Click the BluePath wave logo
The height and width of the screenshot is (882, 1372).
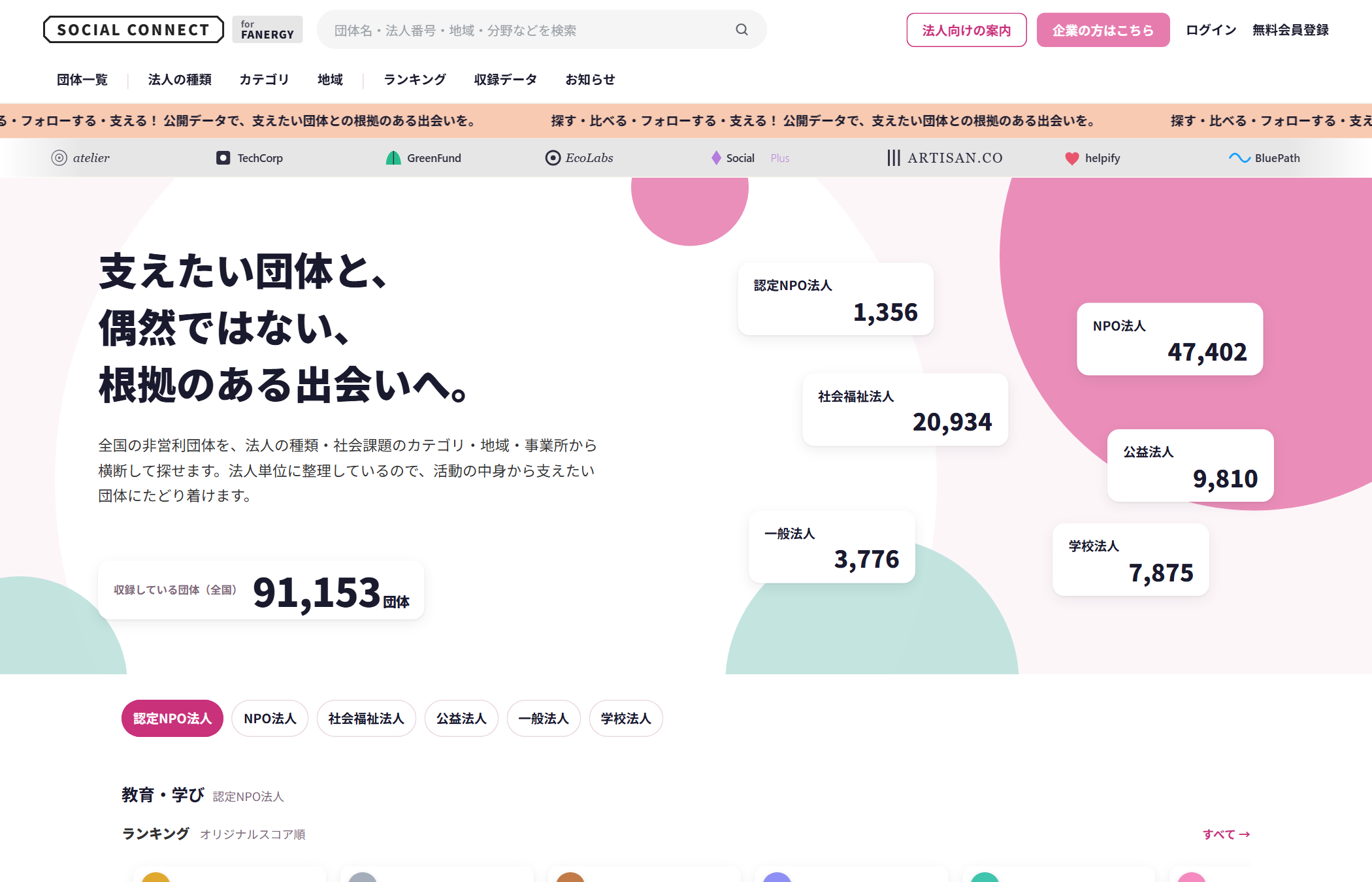point(1239,158)
